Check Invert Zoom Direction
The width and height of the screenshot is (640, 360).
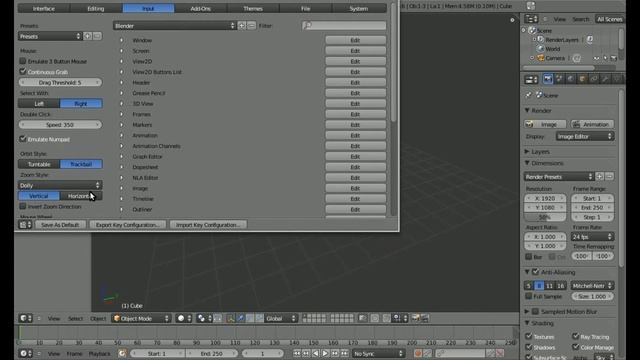click(23, 207)
